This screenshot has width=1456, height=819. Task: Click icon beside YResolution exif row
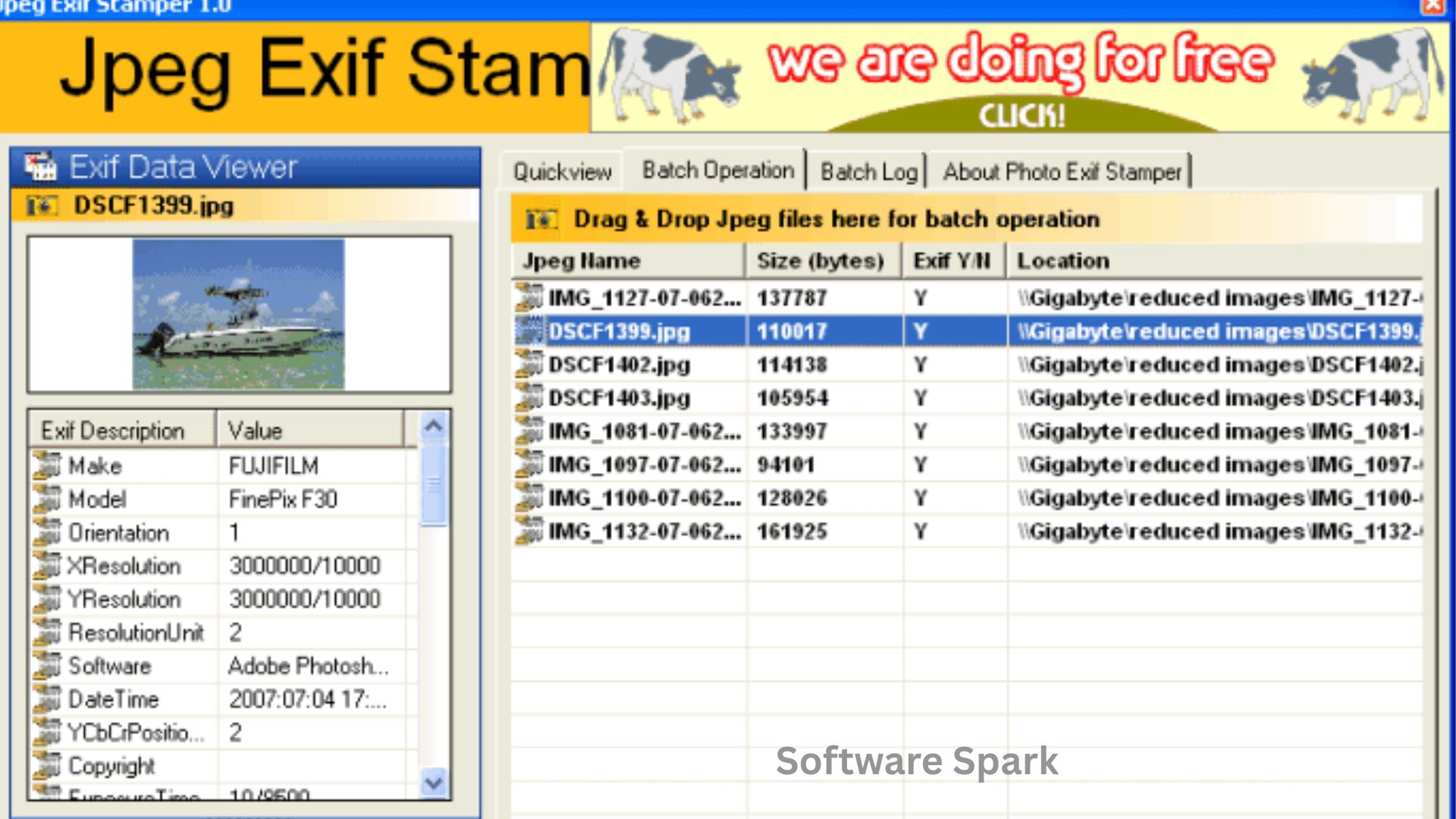(x=47, y=599)
